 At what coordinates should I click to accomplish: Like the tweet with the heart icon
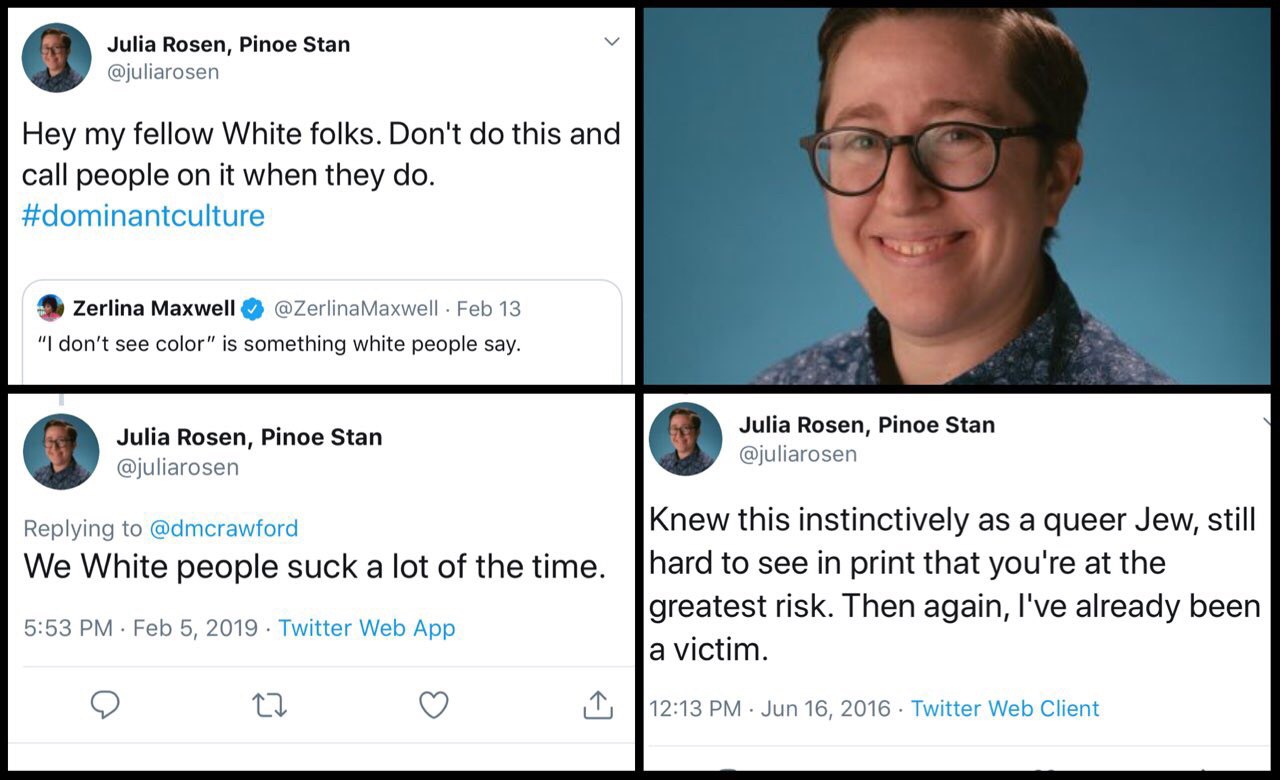(433, 706)
